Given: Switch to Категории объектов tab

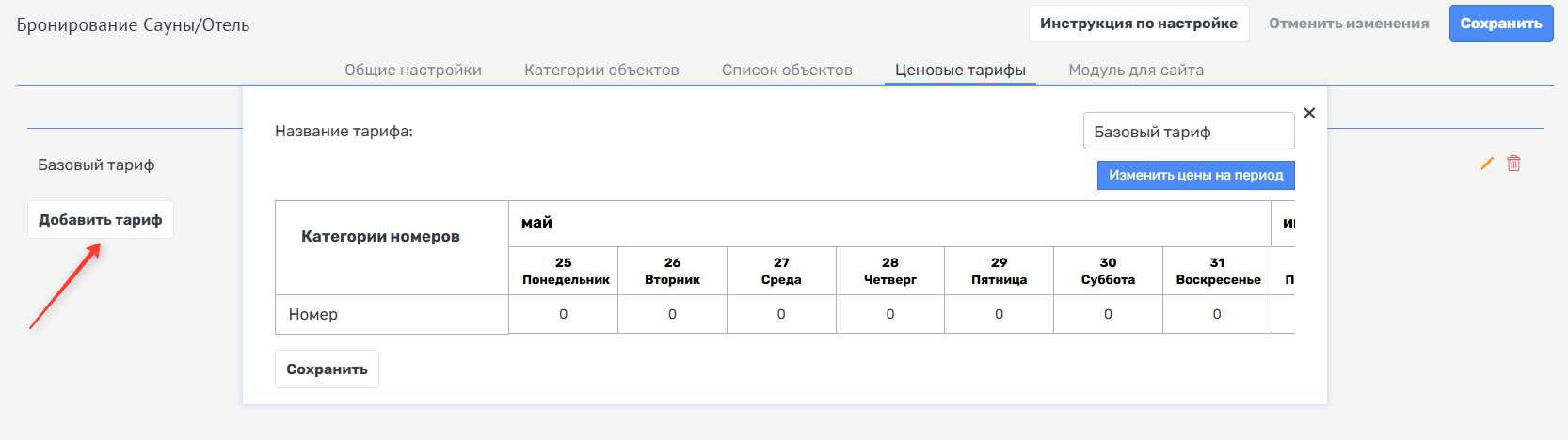Looking at the screenshot, I should pyautogui.click(x=601, y=70).
